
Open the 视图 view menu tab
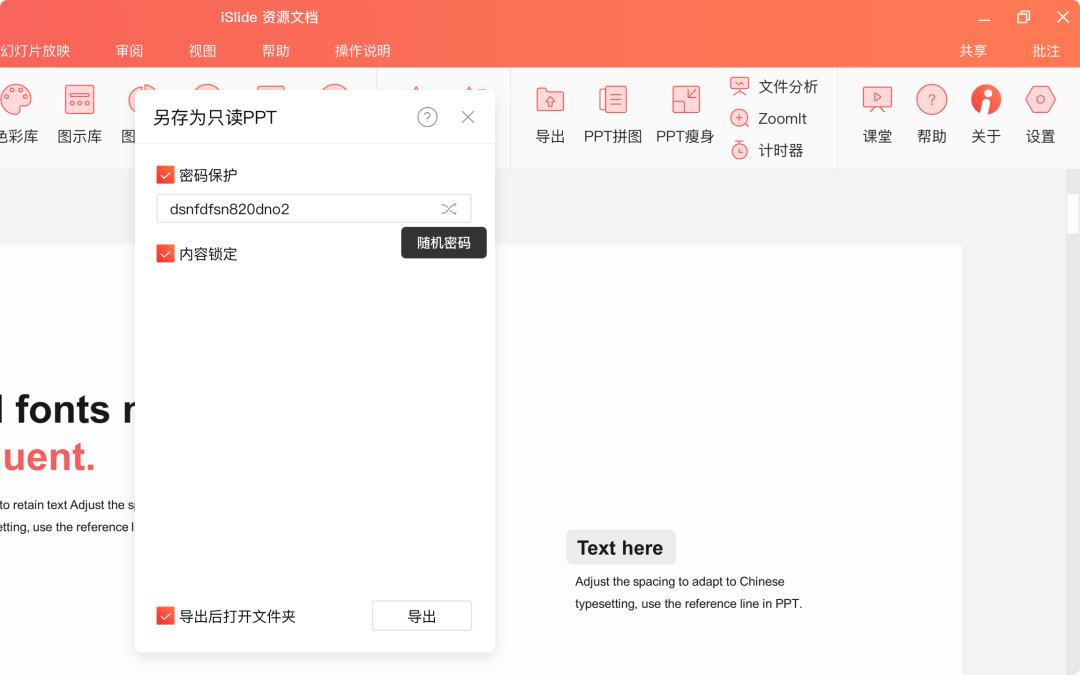202,50
